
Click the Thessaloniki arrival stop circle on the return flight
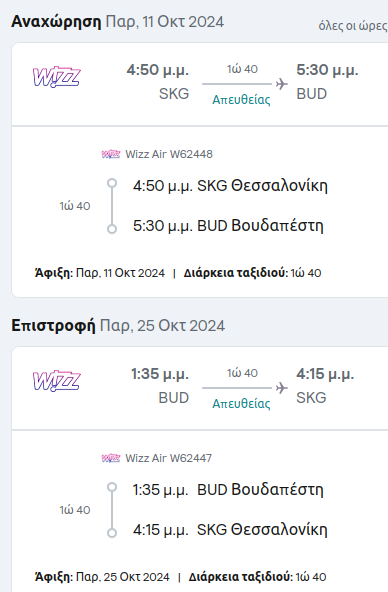[x=112, y=533]
